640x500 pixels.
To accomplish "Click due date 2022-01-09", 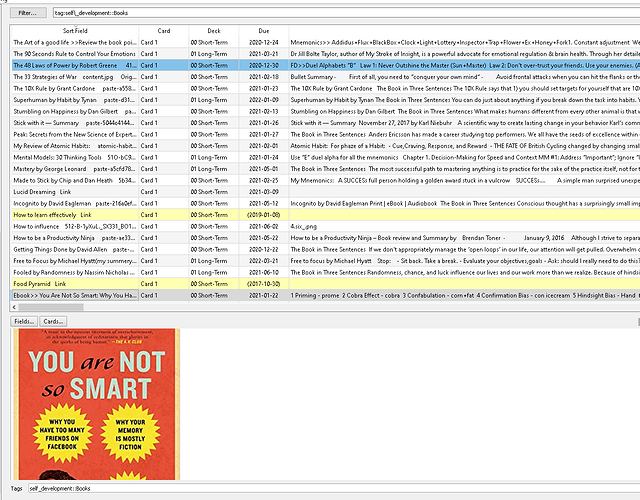I will (264, 100).
